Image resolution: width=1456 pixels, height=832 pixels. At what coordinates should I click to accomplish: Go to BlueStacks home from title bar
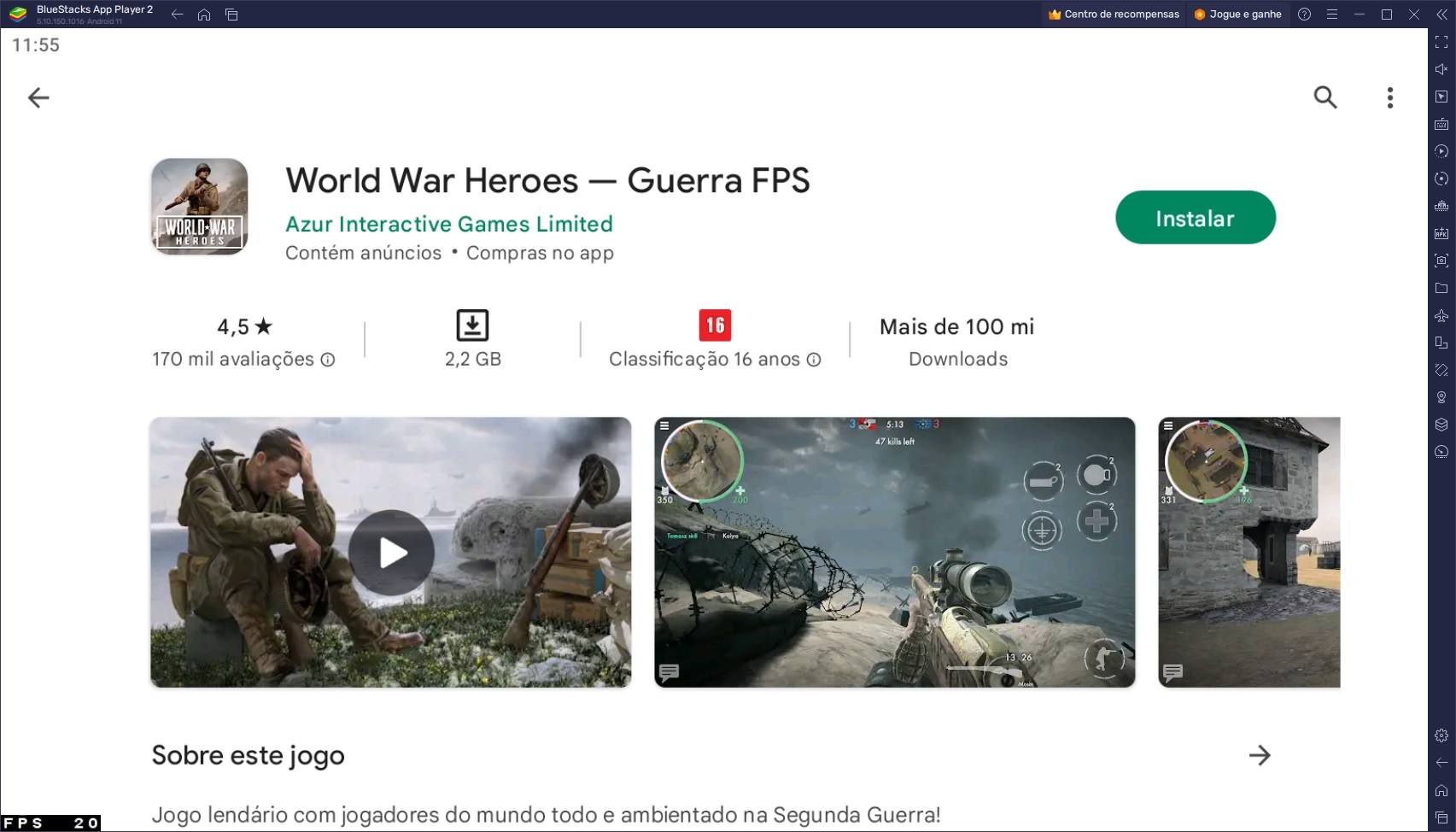click(204, 14)
